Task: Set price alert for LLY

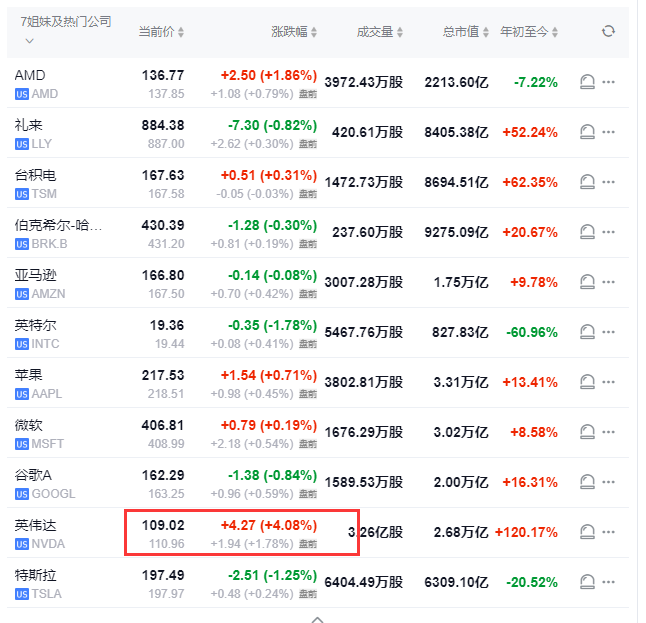Action: point(587,132)
